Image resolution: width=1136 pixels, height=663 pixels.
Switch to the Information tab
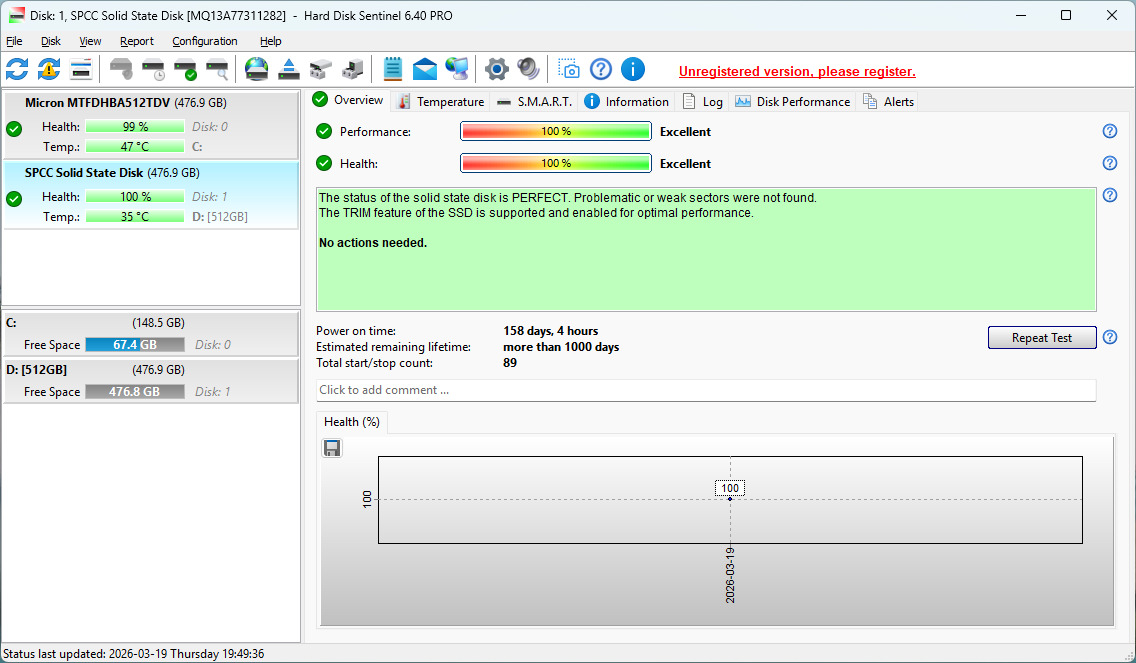click(627, 101)
